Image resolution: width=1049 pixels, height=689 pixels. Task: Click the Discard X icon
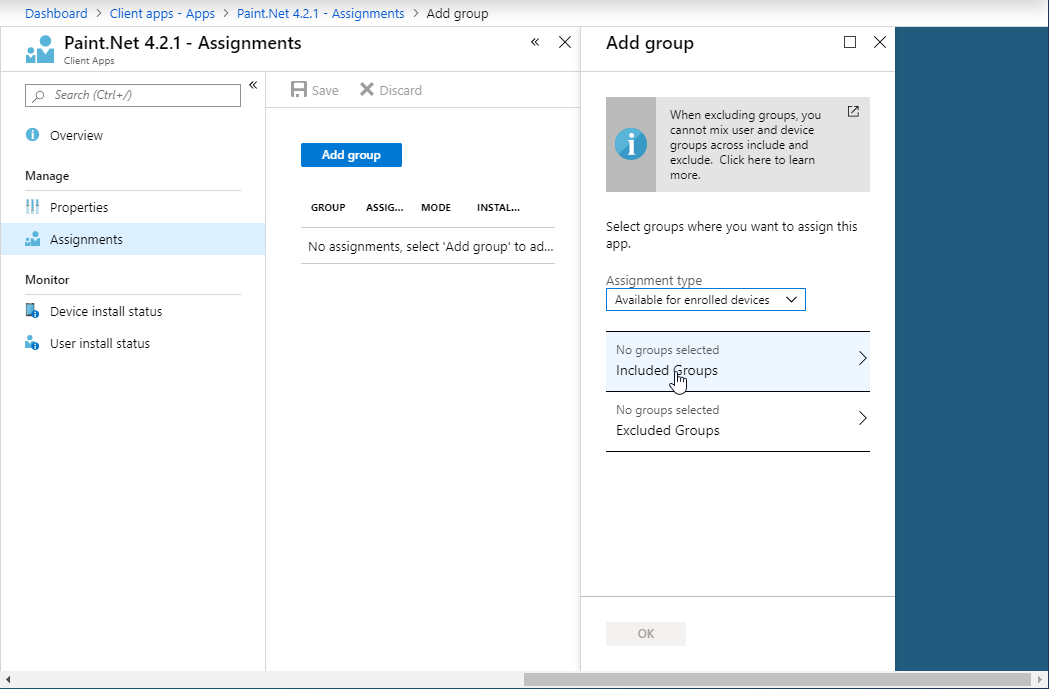[x=367, y=90]
